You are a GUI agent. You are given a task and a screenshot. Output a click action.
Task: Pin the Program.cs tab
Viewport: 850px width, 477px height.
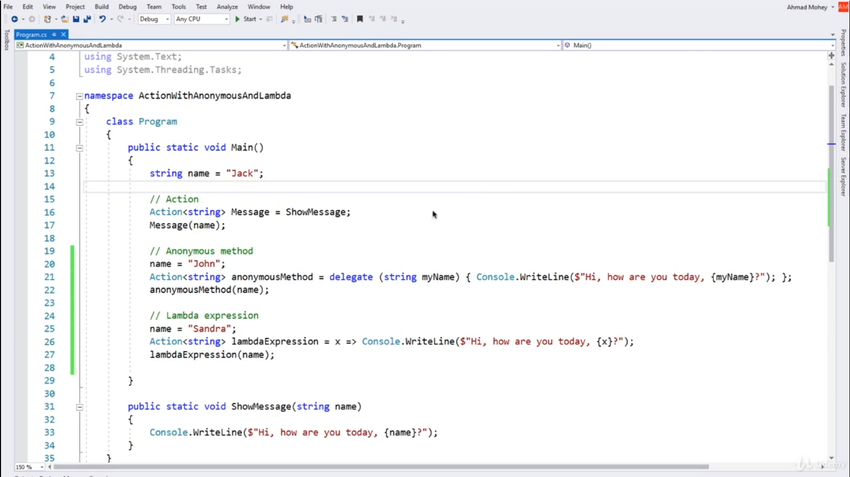(x=54, y=34)
